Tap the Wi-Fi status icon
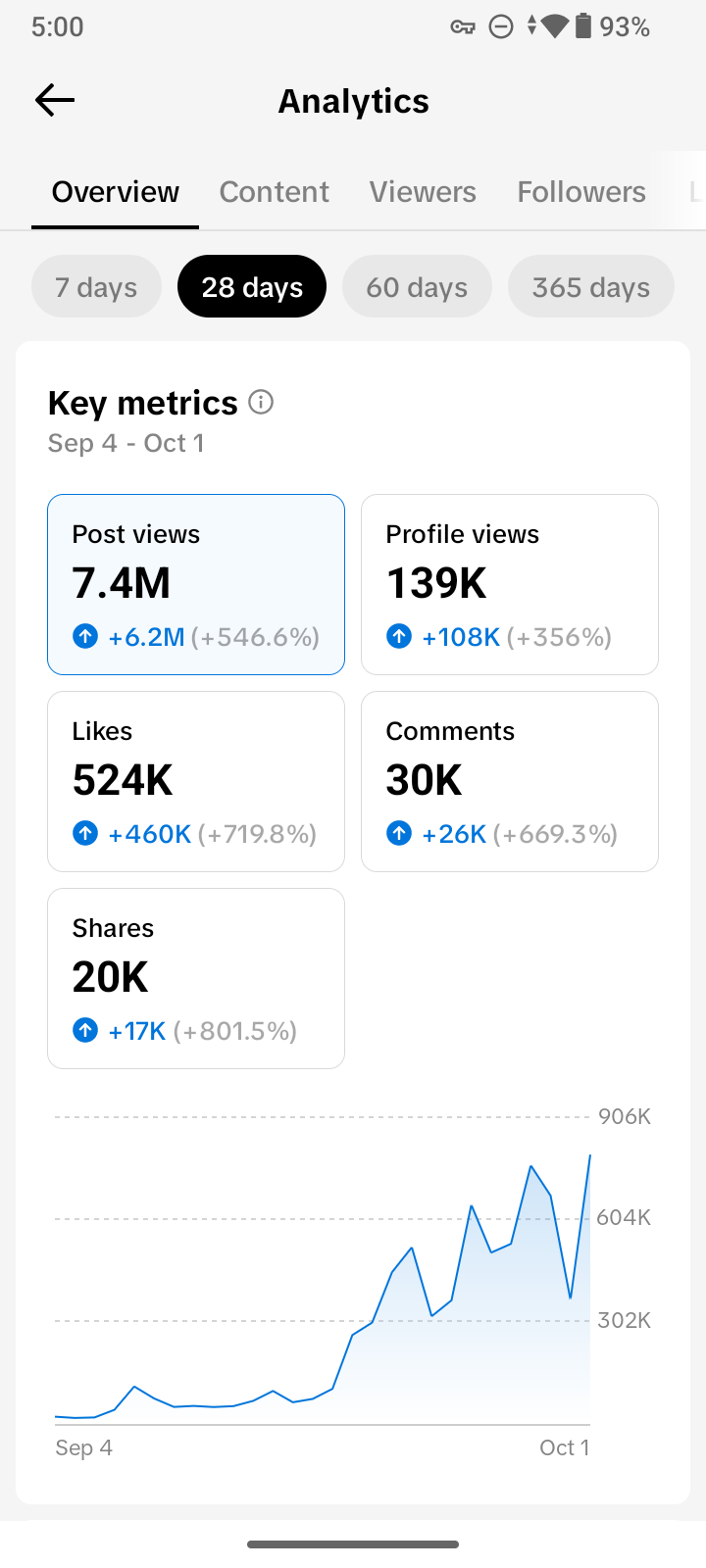This screenshot has width=706, height=1568. (555, 26)
